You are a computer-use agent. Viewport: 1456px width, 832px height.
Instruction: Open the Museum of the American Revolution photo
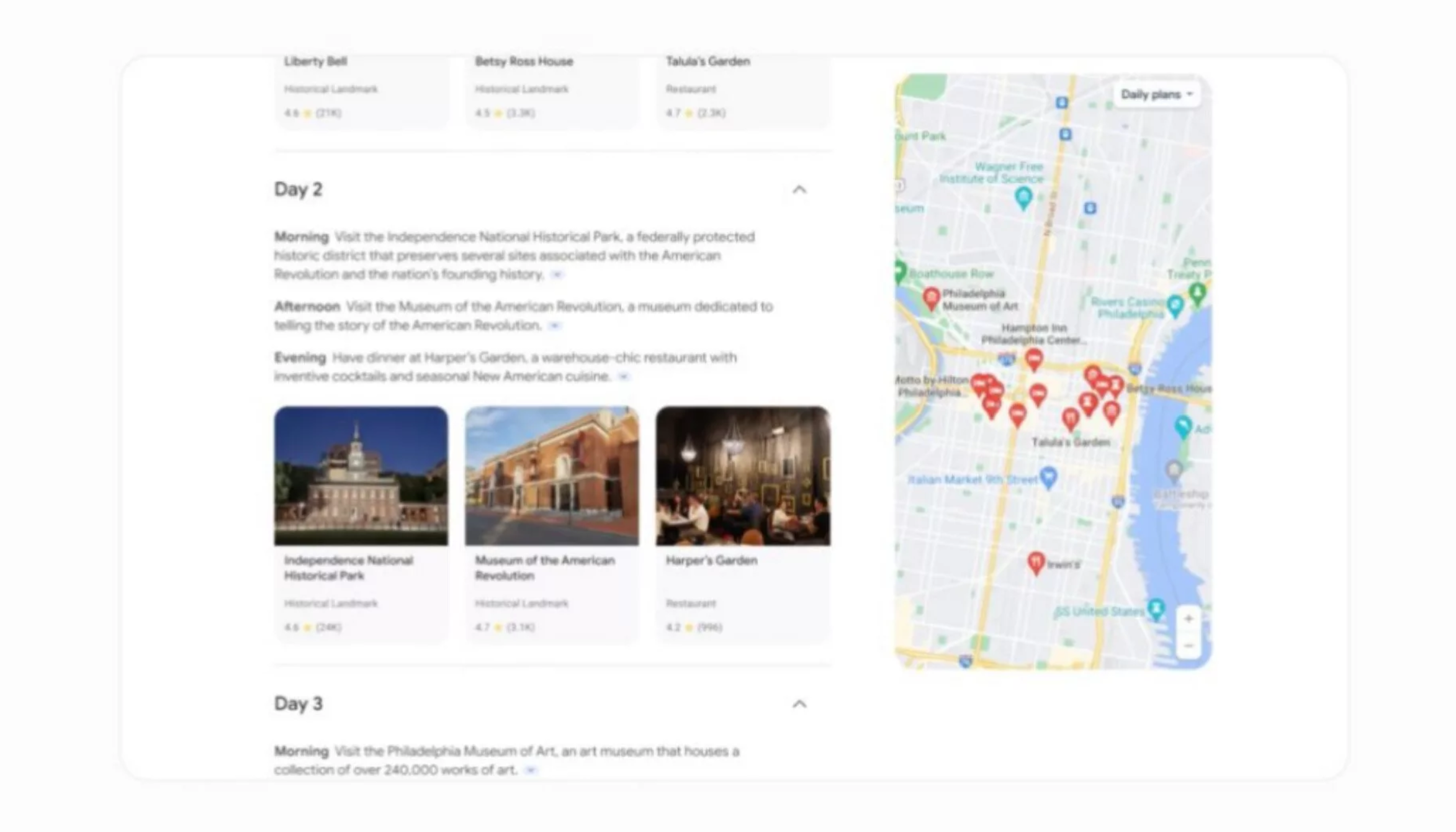pos(552,476)
